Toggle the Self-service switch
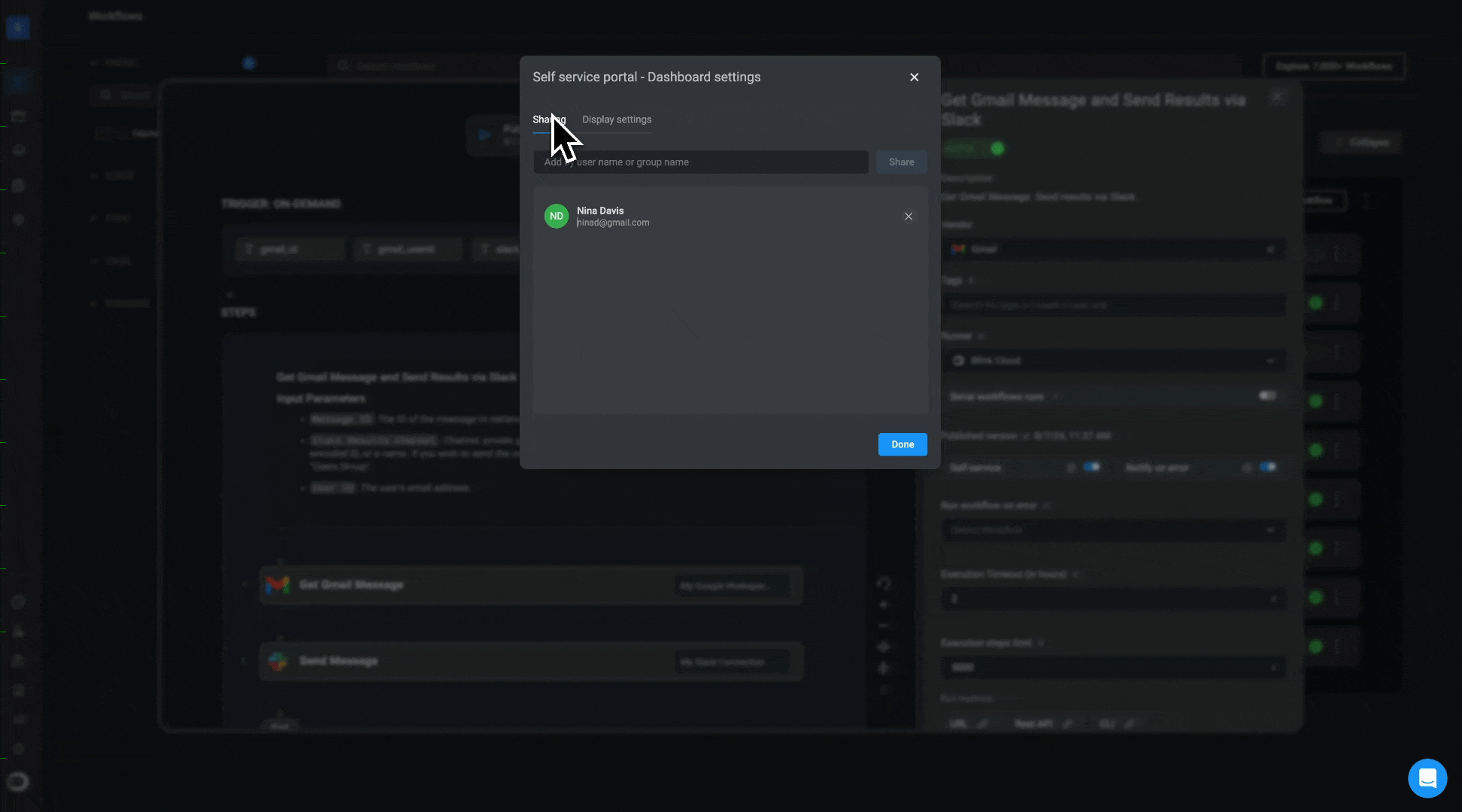Screen dimensions: 1462x812 pos(1092,467)
